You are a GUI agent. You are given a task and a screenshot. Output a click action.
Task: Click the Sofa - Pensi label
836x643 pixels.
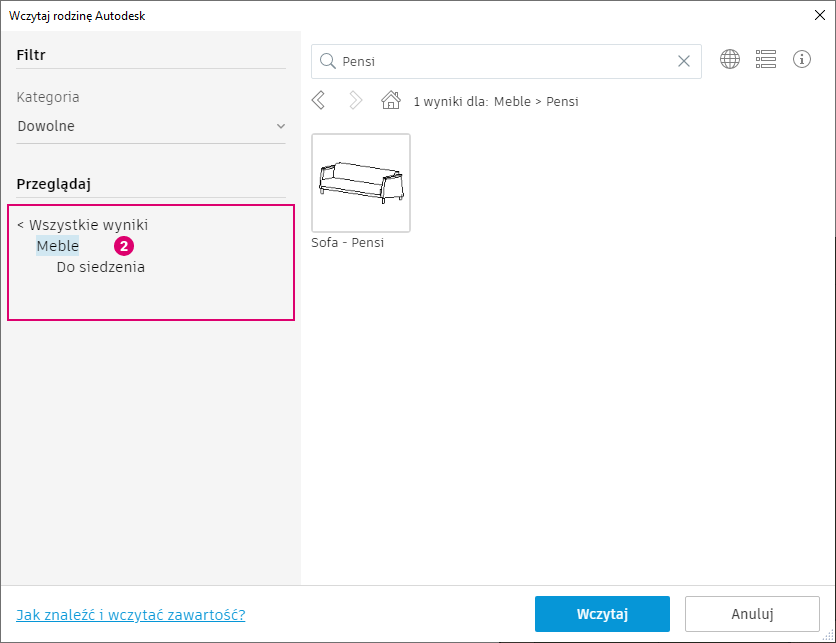tap(348, 242)
